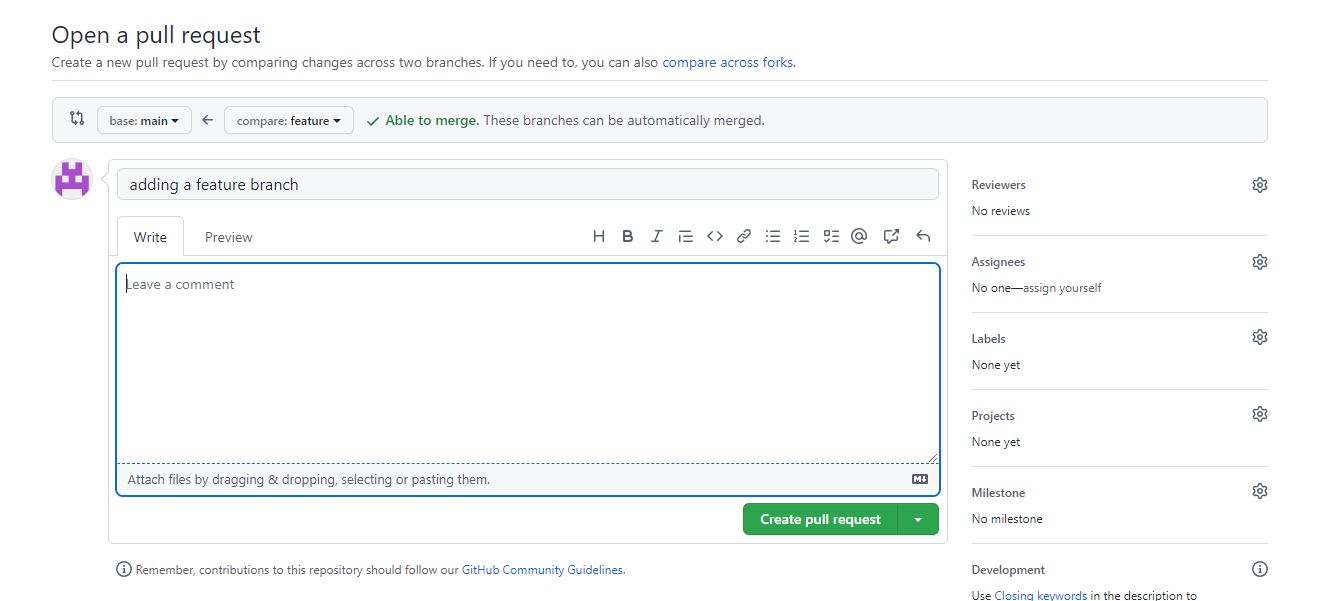Click the Milestone heading
Viewport: 1336px width, 601px height.
coord(999,493)
